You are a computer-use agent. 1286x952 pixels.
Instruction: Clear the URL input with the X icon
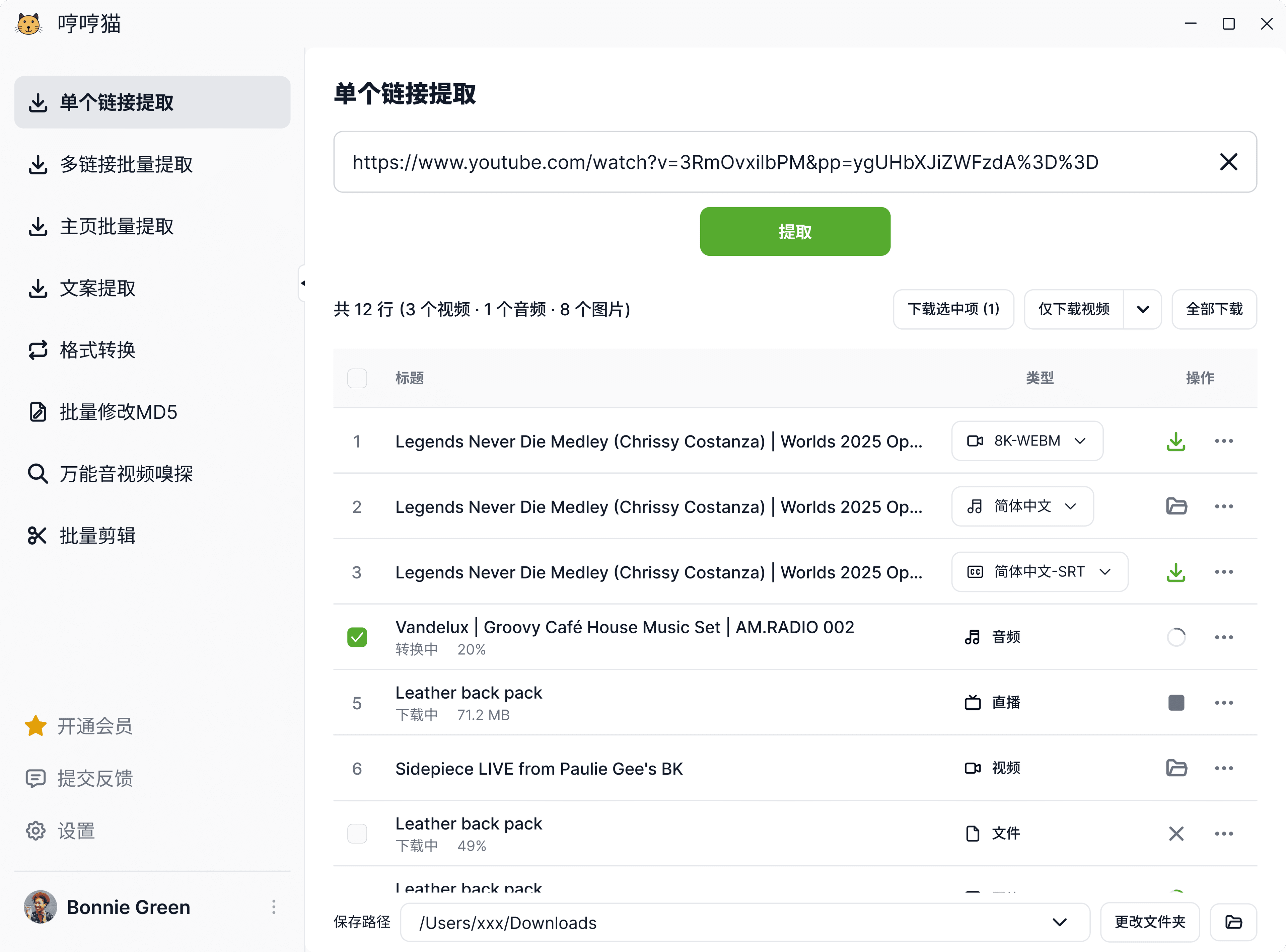pos(1228,162)
